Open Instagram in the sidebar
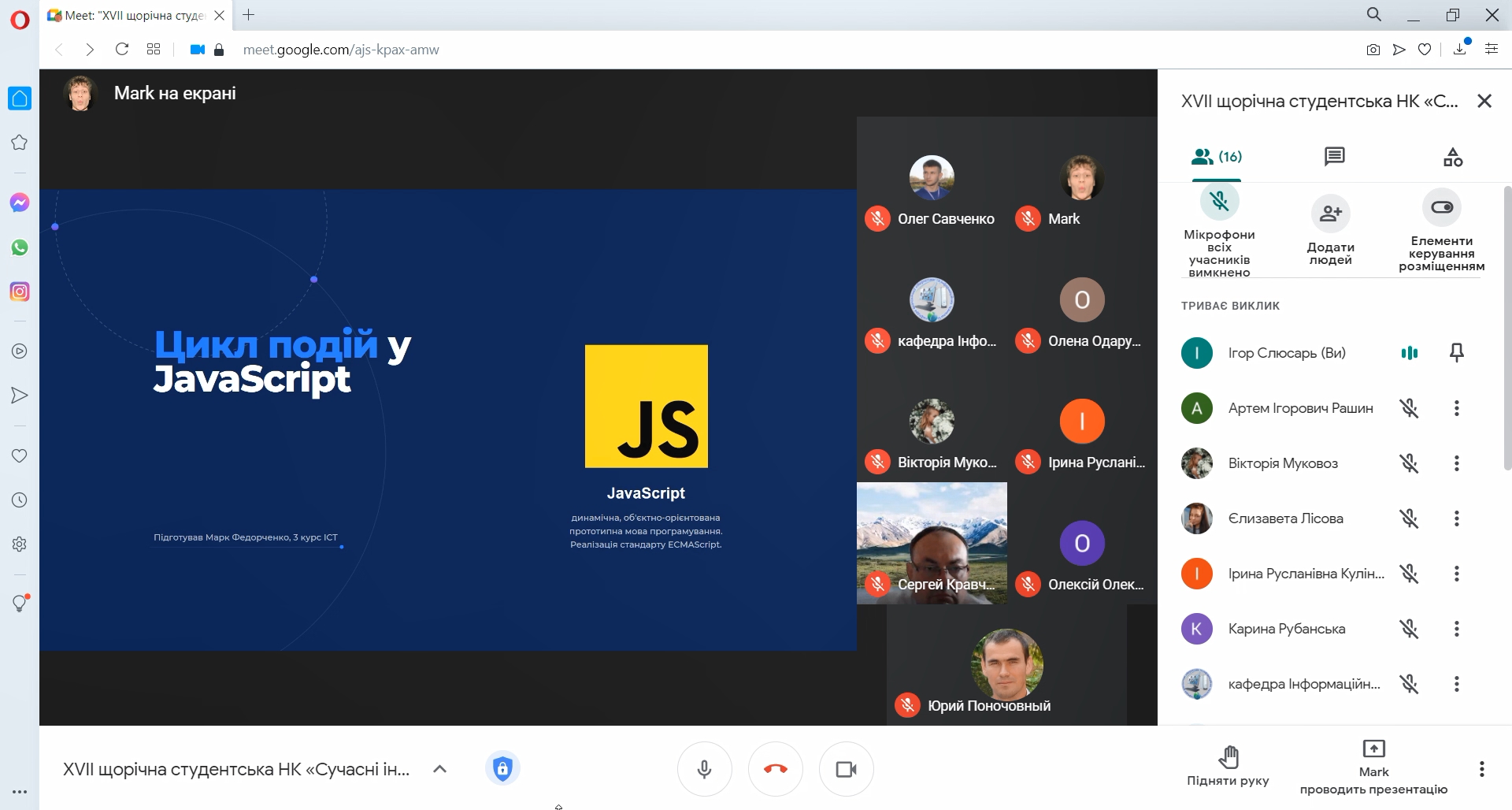Viewport: 1512px width, 810px height. coord(20,292)
